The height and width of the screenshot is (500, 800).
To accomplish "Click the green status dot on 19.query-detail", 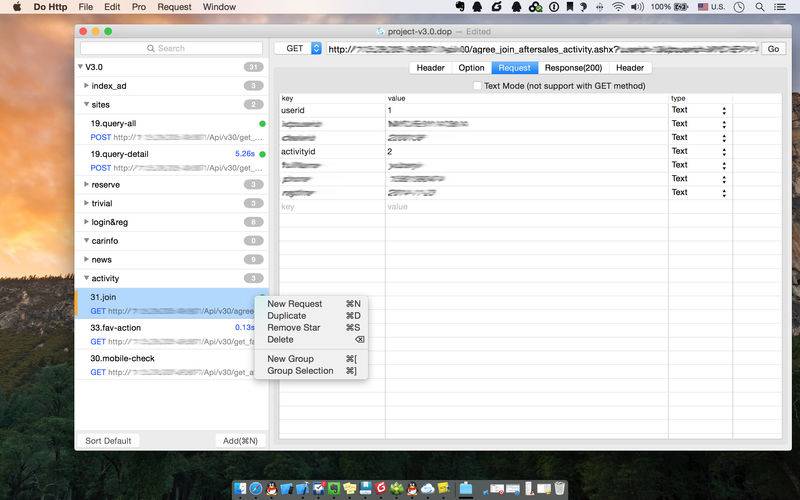I will [262, 154].
